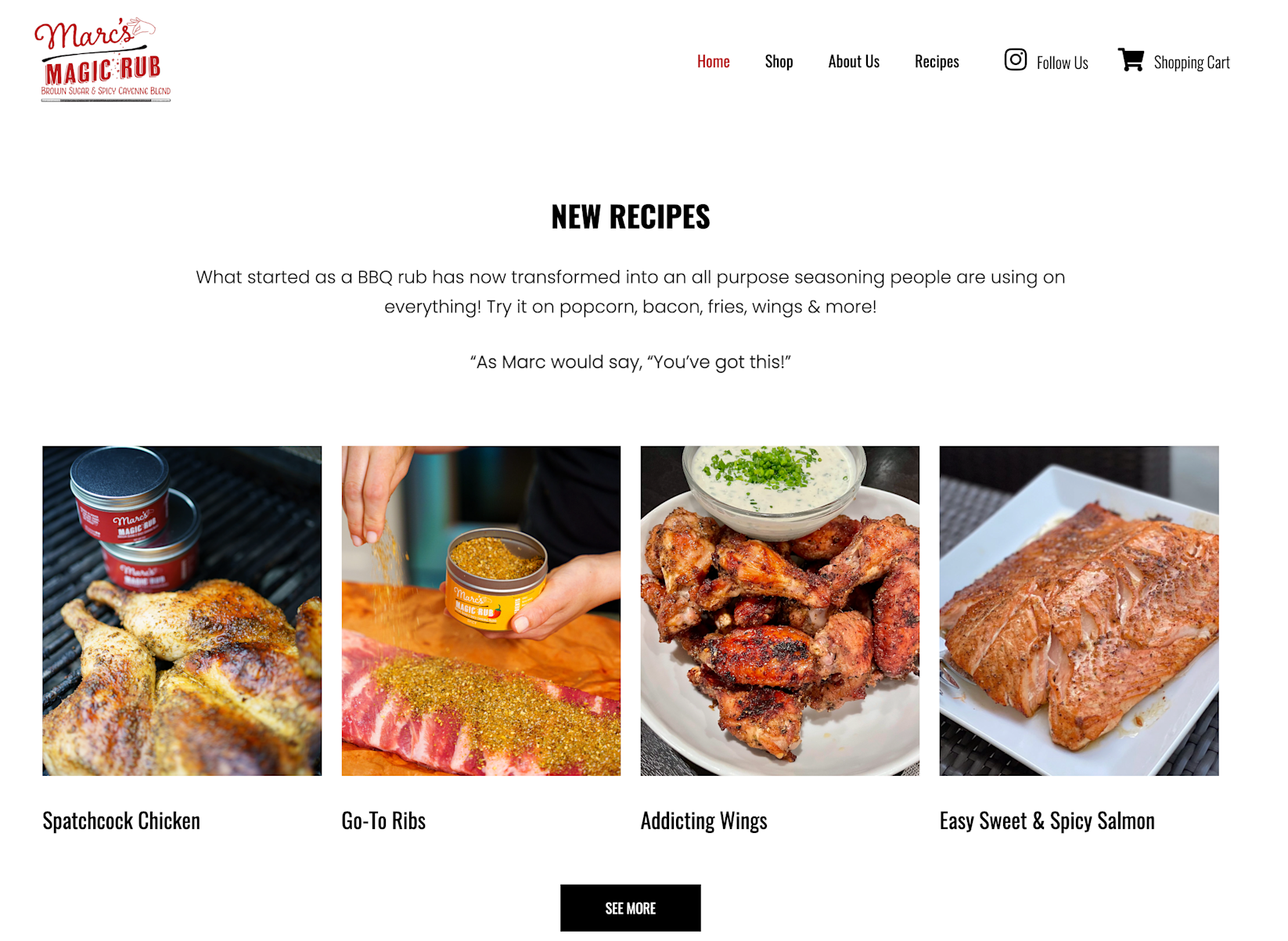Open the Spatchcock Chicken photo
This screenshot has height=941, width=1288.
[182, 611]
